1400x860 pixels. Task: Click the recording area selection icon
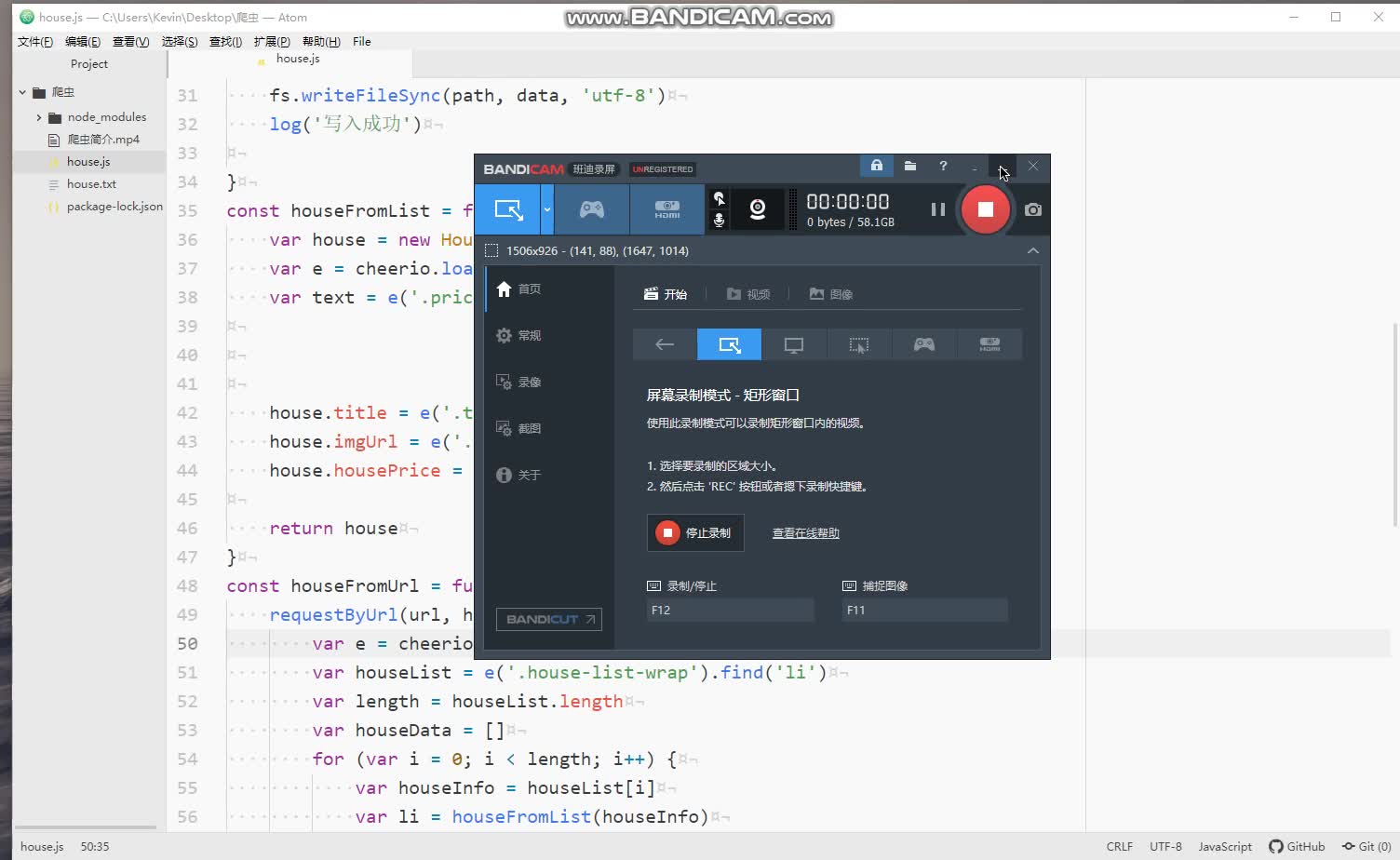coord(491,250)
